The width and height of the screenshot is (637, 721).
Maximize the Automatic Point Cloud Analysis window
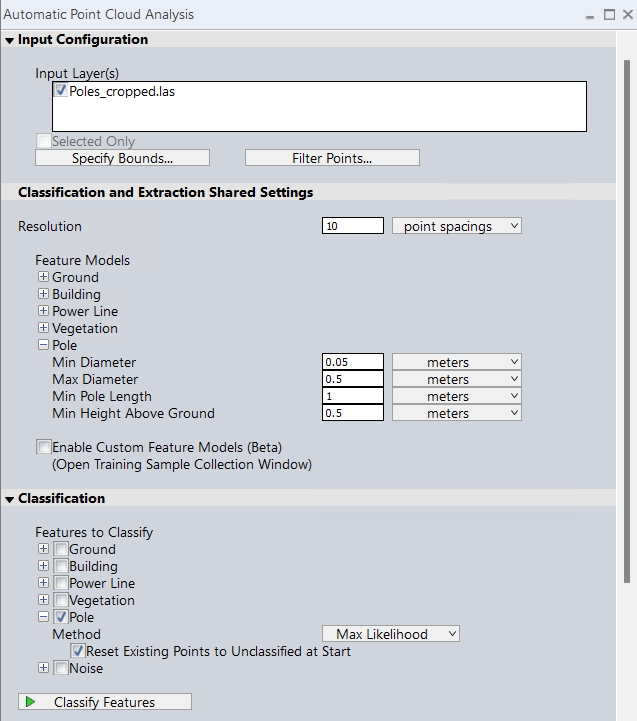point(609,15)
